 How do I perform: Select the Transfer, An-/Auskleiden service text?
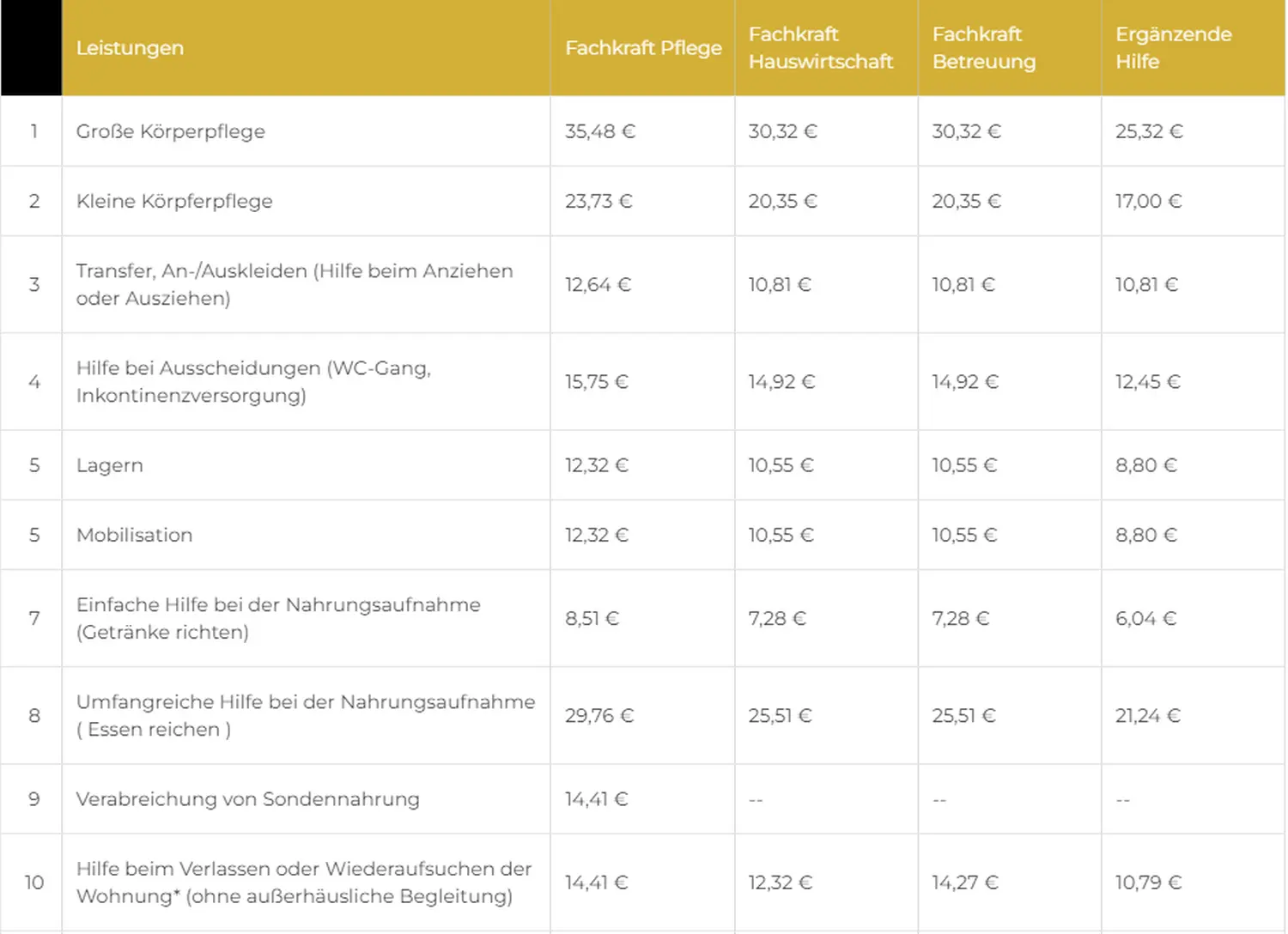point(295,284)
